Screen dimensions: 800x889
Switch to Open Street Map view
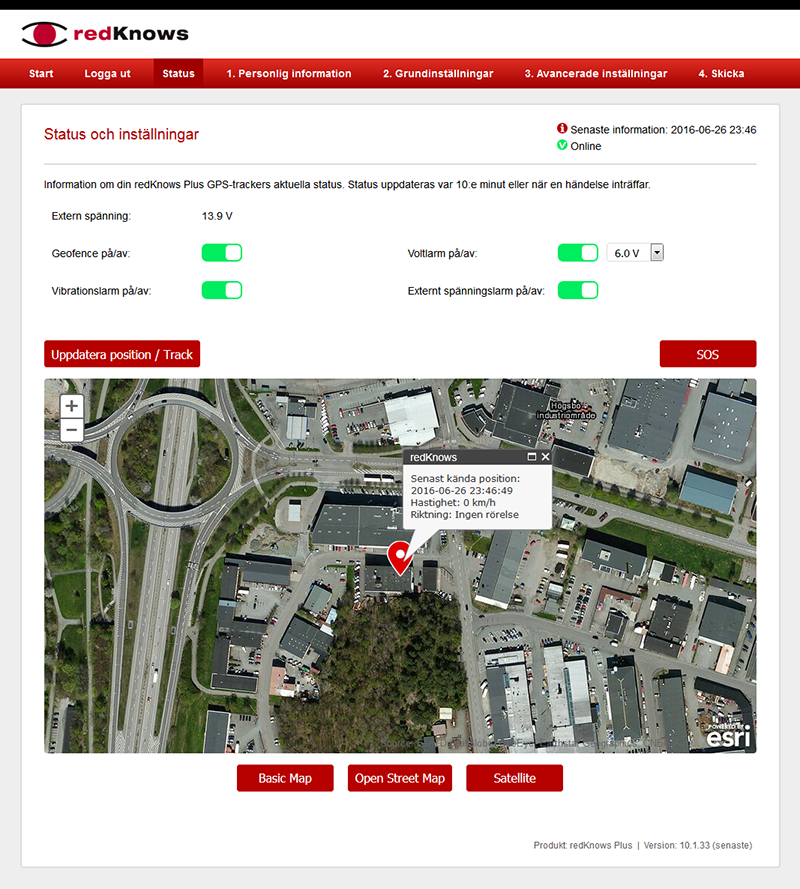(400, 778)
